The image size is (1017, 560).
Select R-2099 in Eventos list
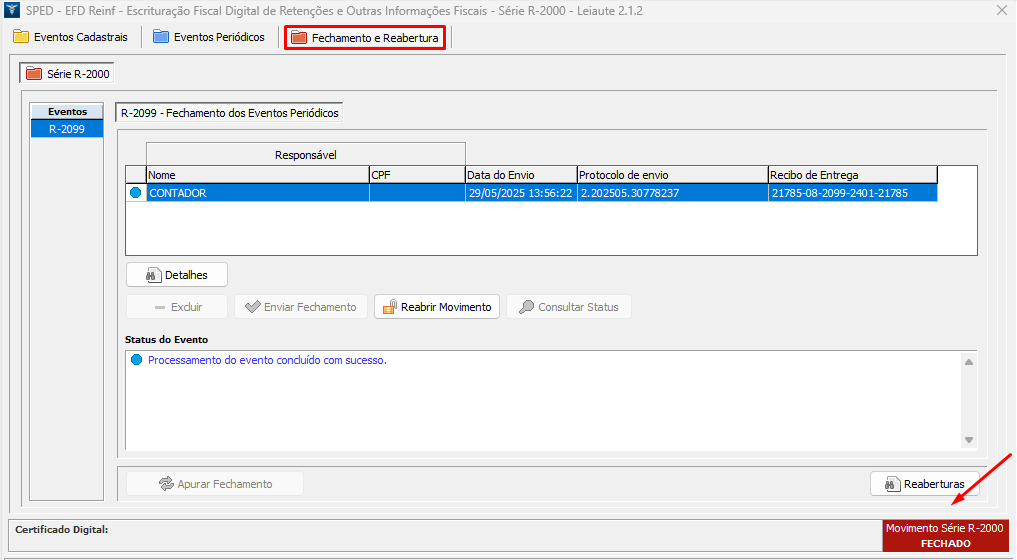67,129
